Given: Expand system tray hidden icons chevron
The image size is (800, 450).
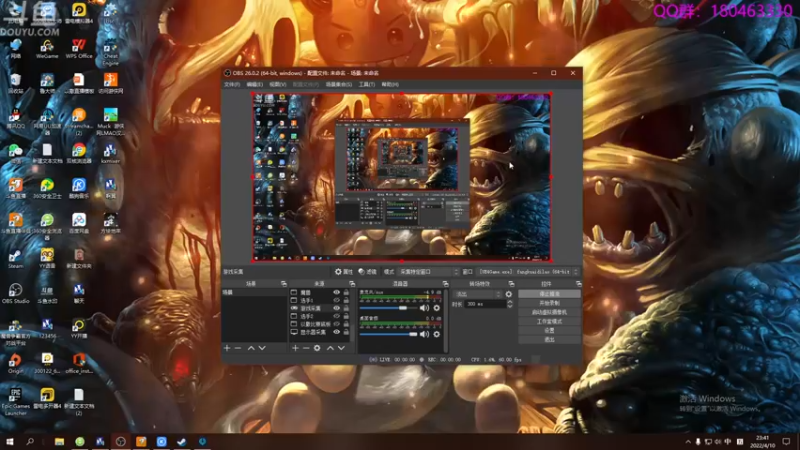Looking at the screenshot, I should click(x=688, y=442).
